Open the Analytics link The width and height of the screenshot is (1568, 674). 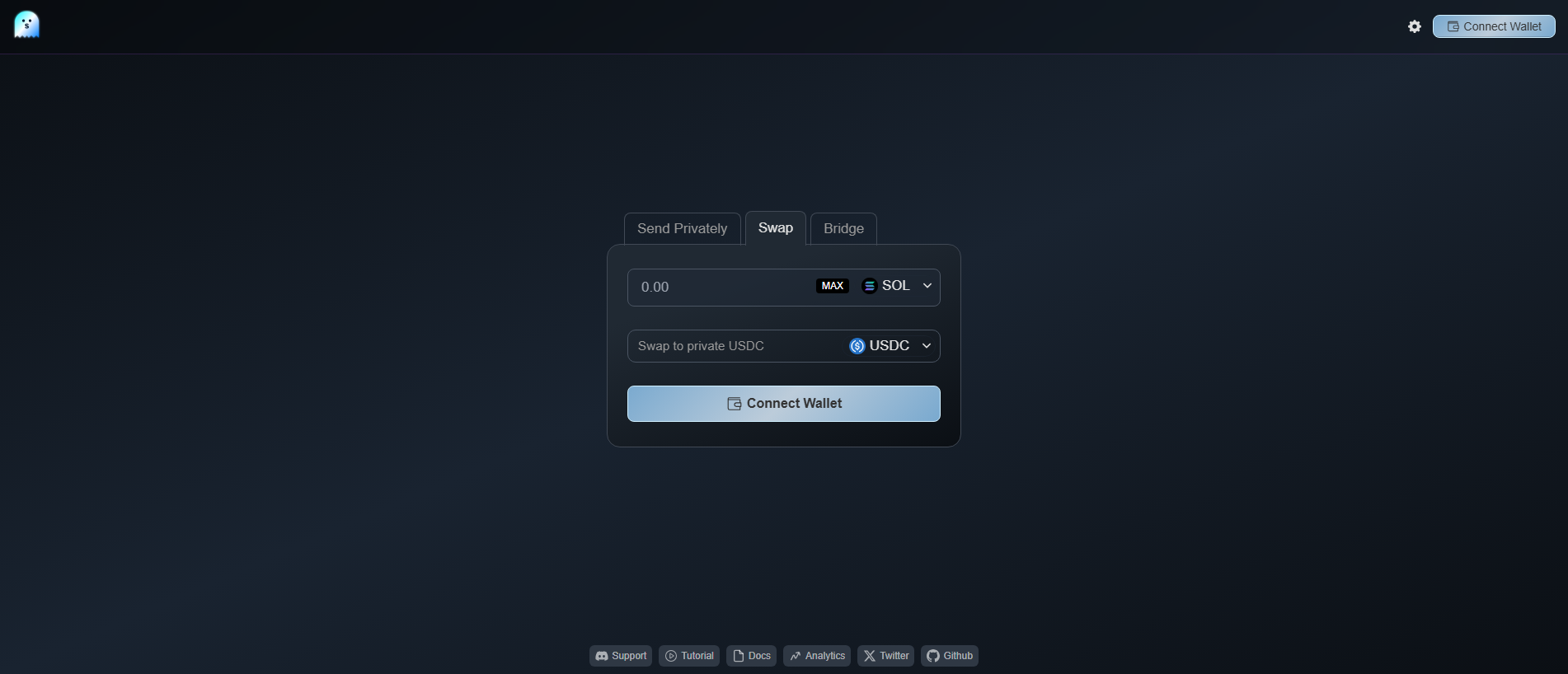(x=817, y=656)
